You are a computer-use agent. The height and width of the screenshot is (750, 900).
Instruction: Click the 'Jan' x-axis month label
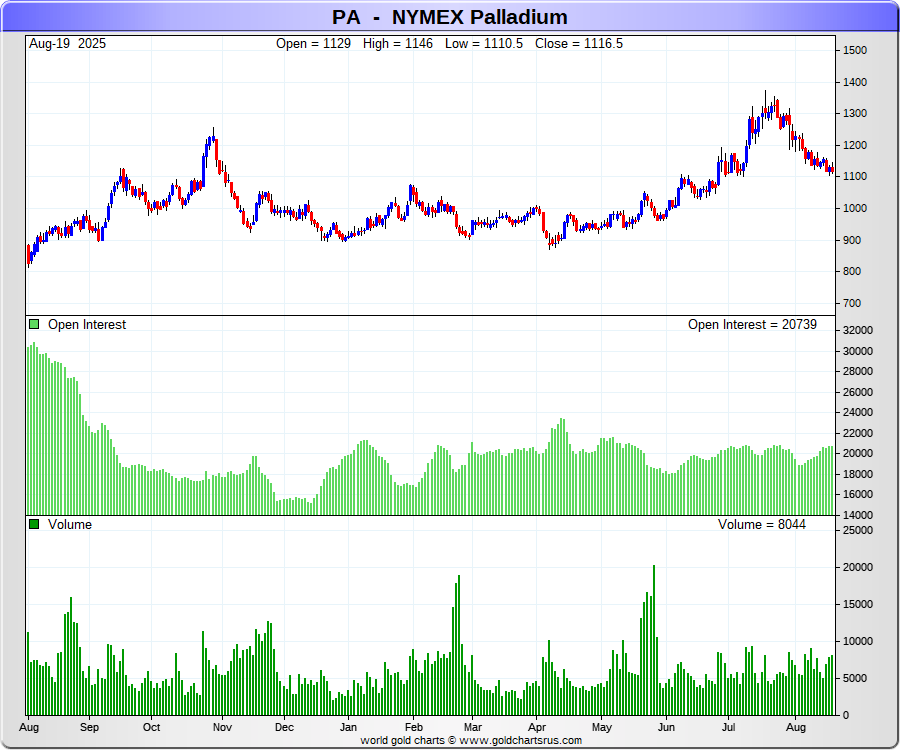pos(348,727)
